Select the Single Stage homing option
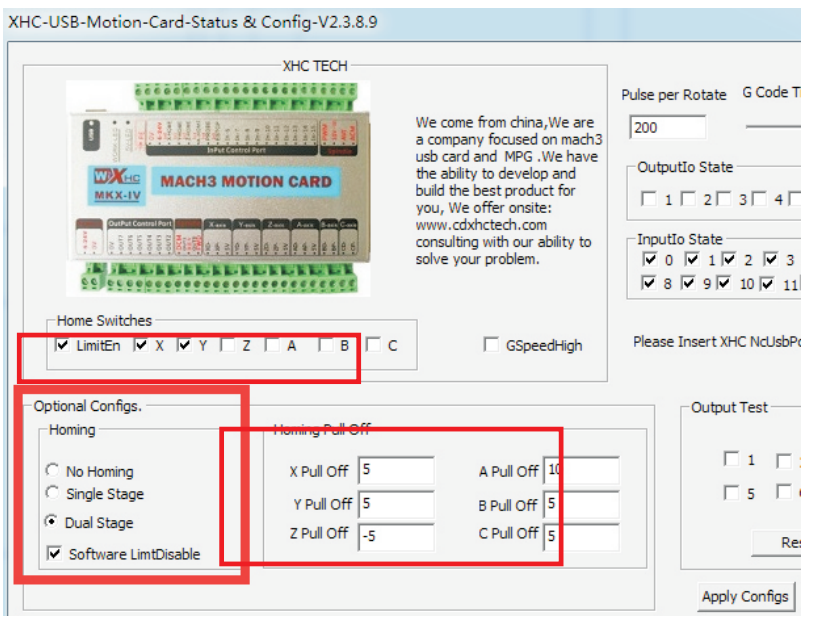The height and width of the screenshot is (625, 813). [x=52, y=493]
